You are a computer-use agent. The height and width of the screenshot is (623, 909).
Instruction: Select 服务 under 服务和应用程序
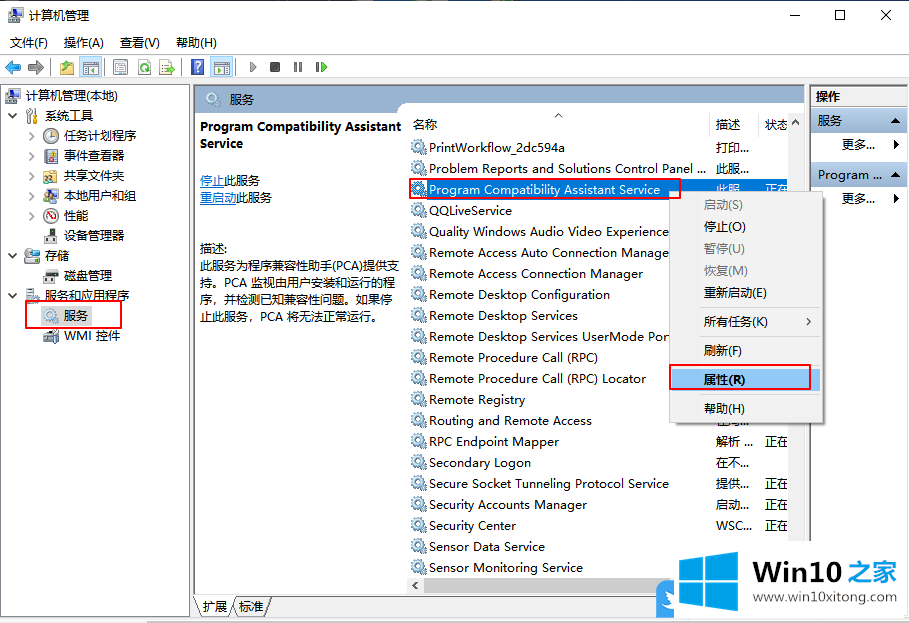coord(75,315)
